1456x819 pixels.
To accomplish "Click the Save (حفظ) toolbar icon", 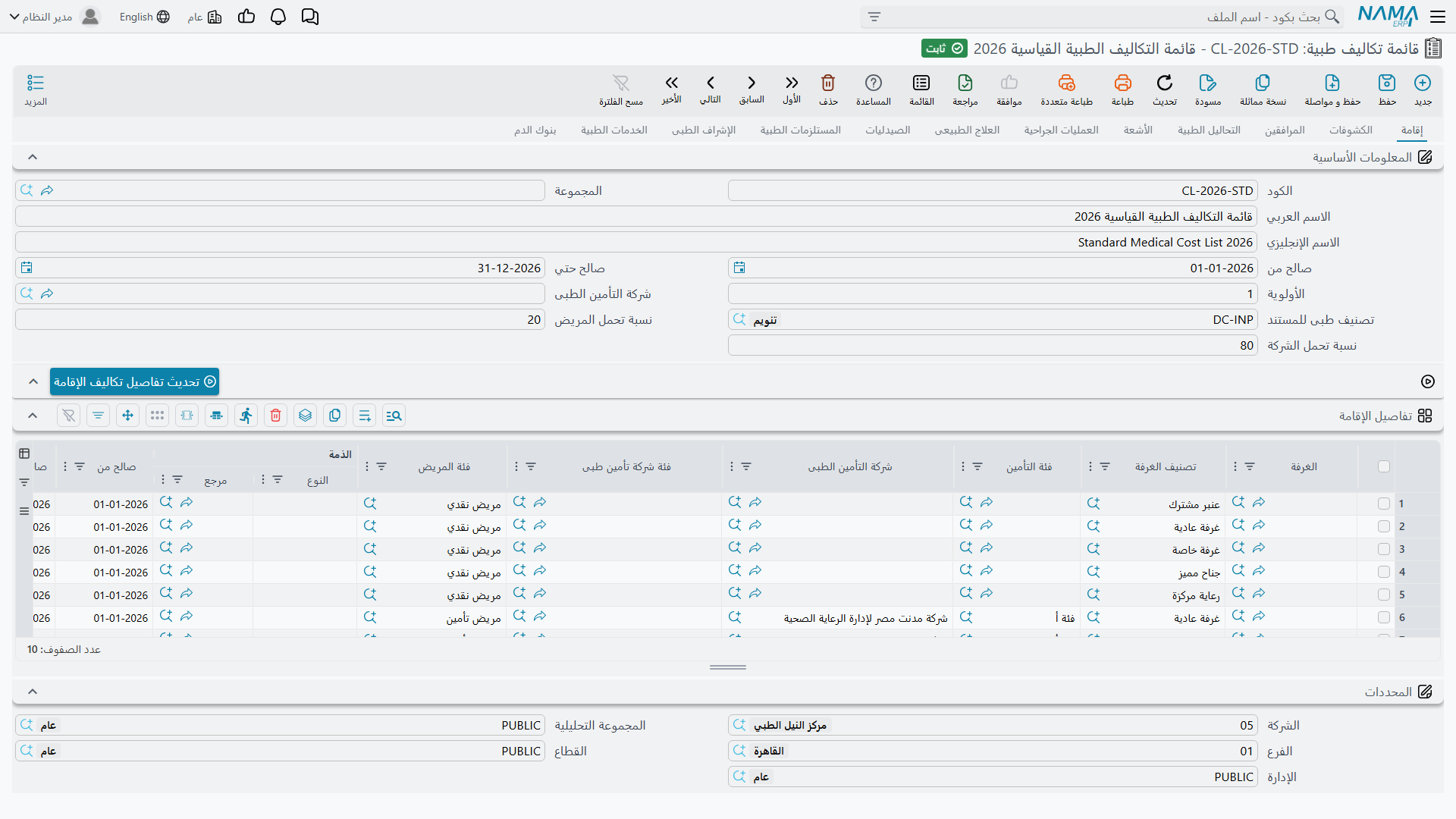I will (x=1387, y=83).
